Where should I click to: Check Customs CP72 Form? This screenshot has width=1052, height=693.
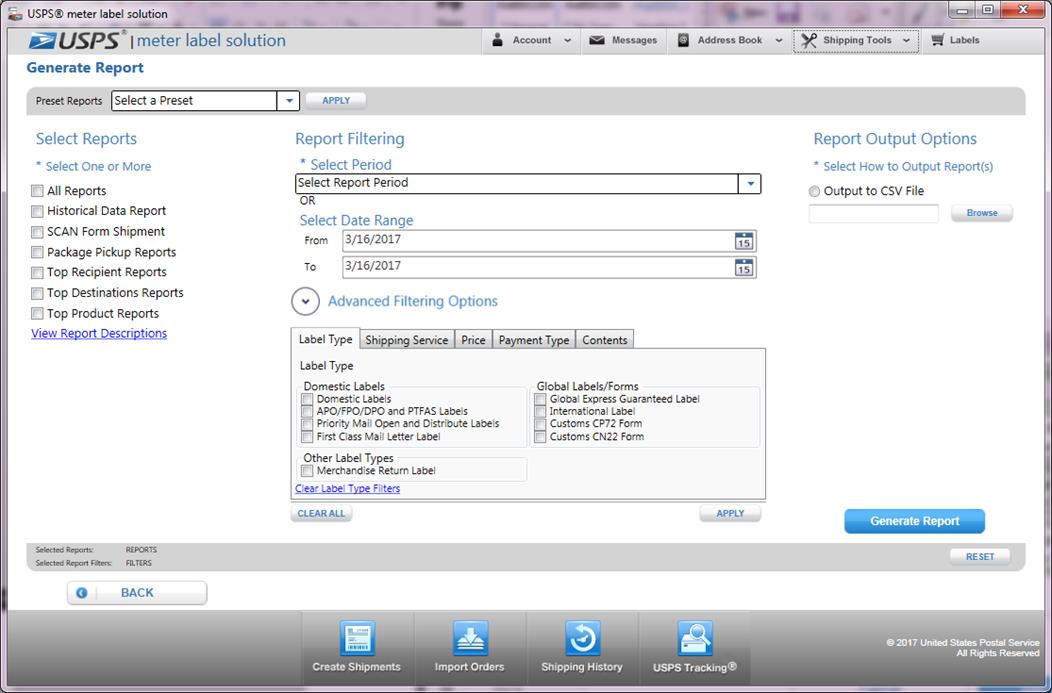pyautogui.click(x=540, y=424)
